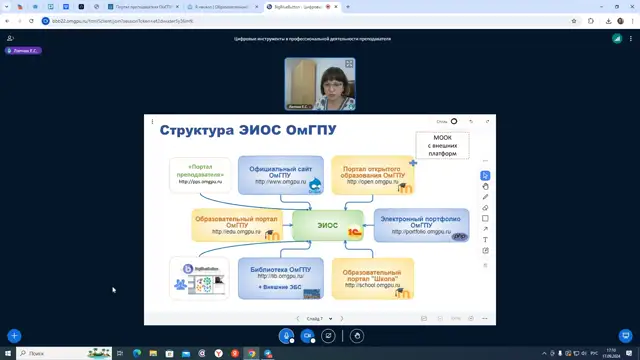Viewport: 640px width, 360px height.
Task: Open presentation options three-dot menu
Action: point(152,122)
